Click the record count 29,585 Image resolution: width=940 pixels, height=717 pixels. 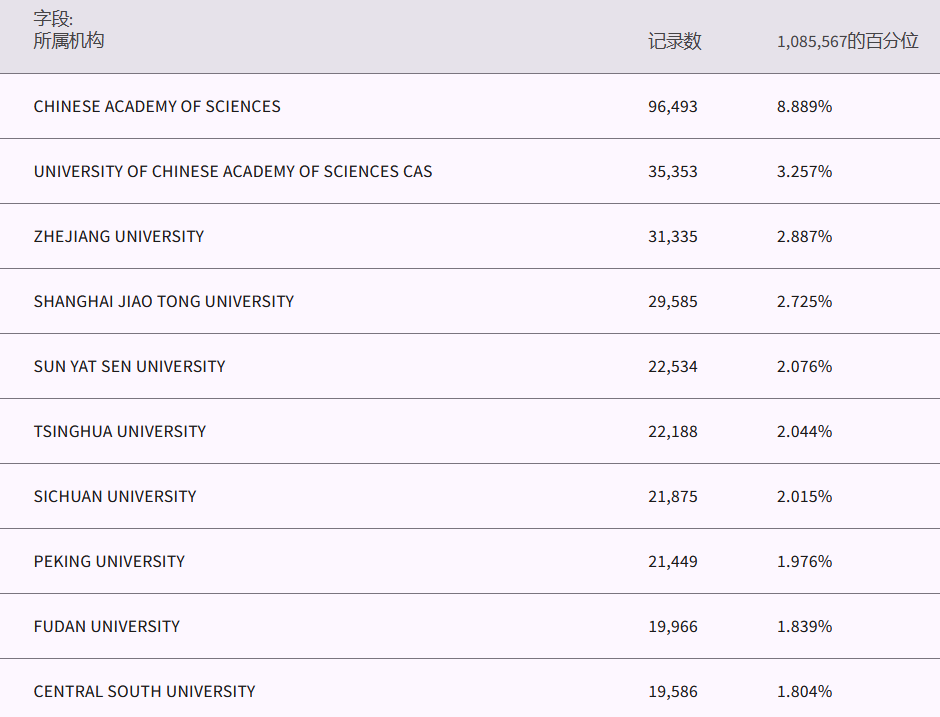[673, 301]
